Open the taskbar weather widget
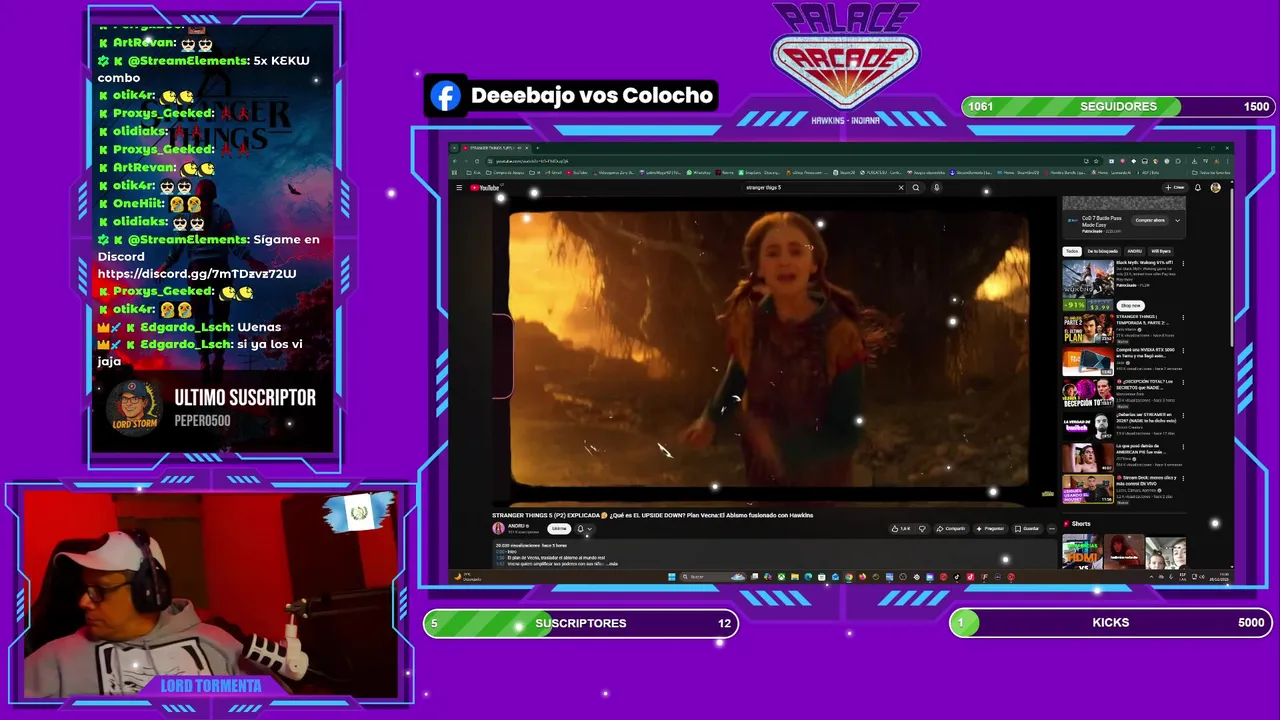The image size is (1280, 720). click(468, 577)
